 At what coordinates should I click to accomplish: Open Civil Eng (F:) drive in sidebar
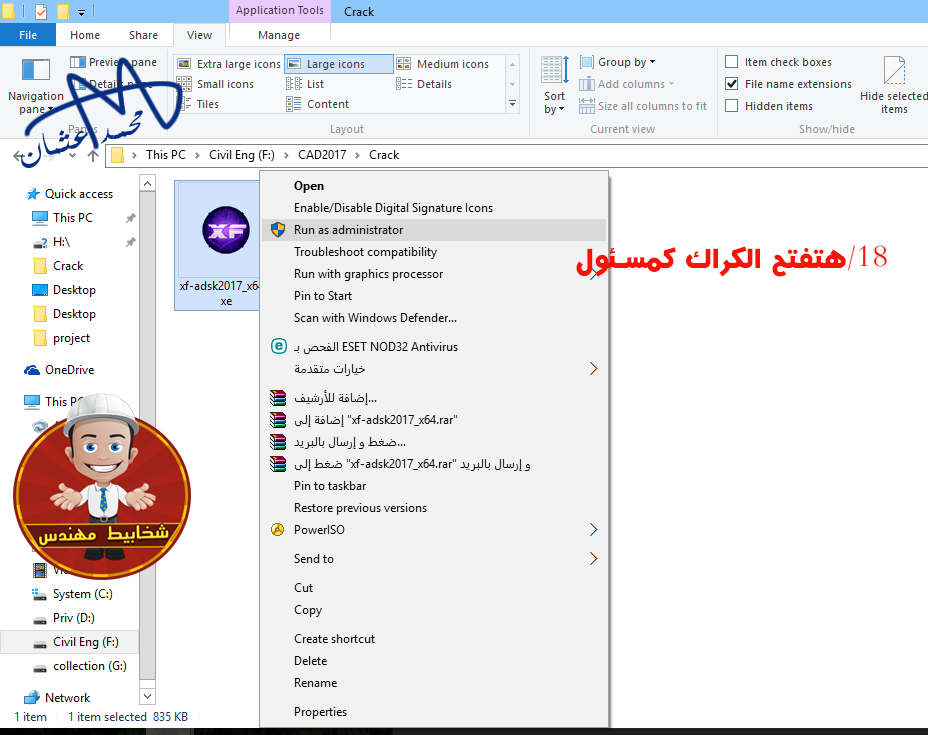69,642
